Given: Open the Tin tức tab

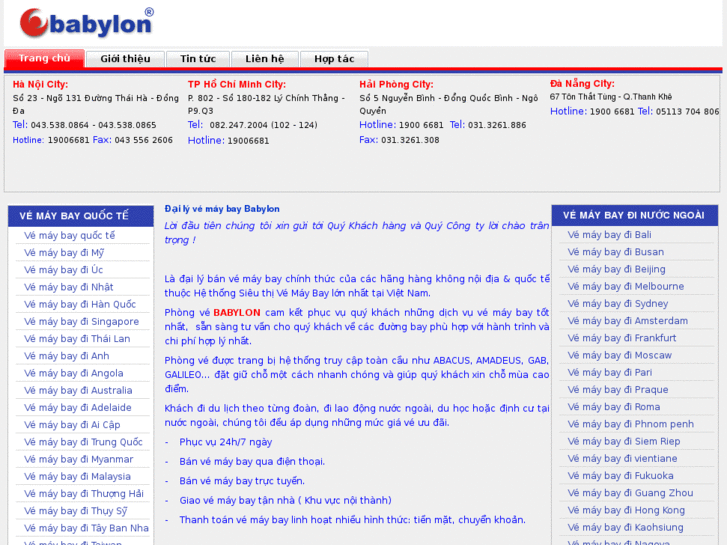Looking at the screenshot, I should [197, 59].
